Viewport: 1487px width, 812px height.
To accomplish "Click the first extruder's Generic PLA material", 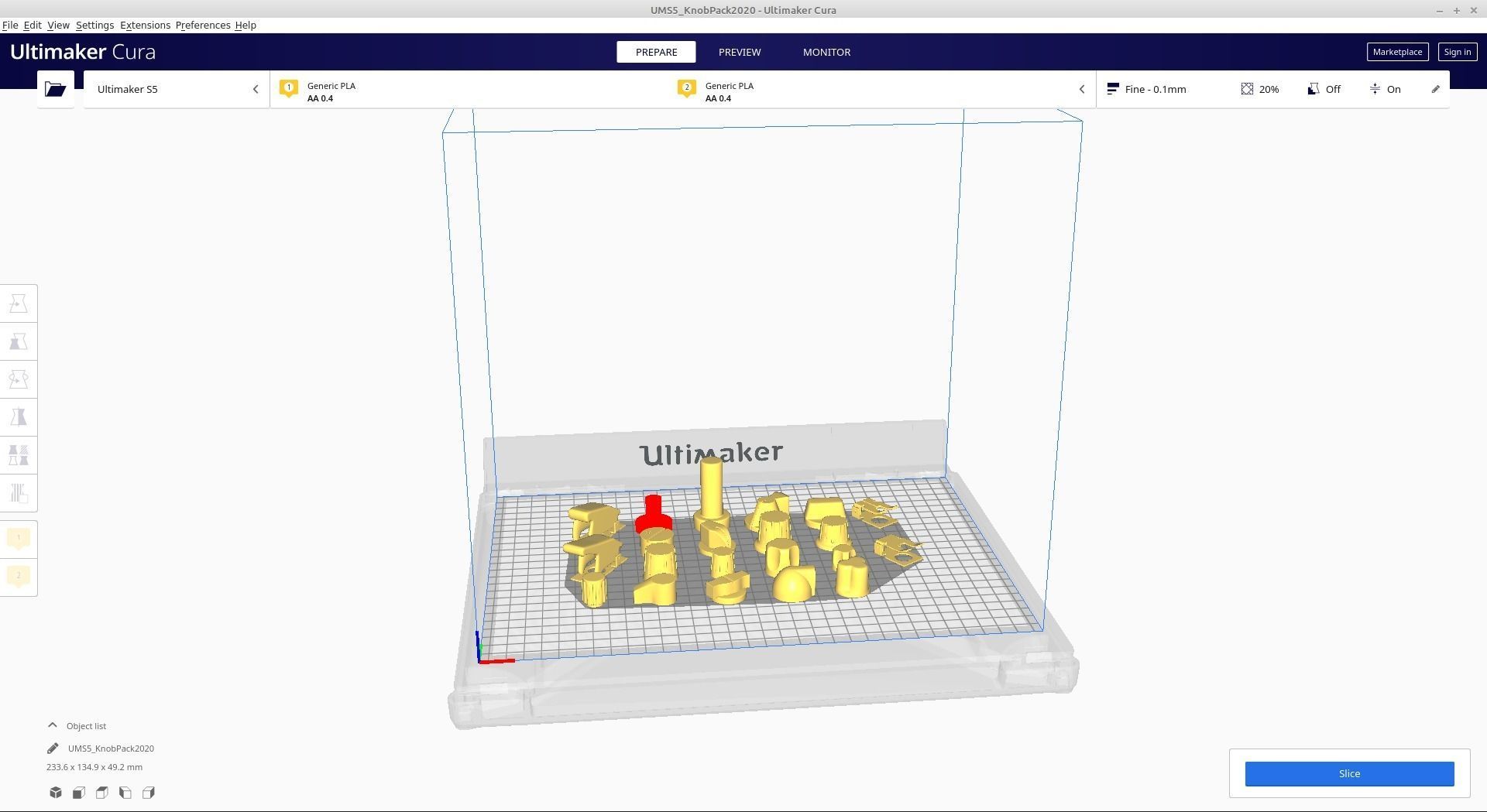I will tap(331, 86).
